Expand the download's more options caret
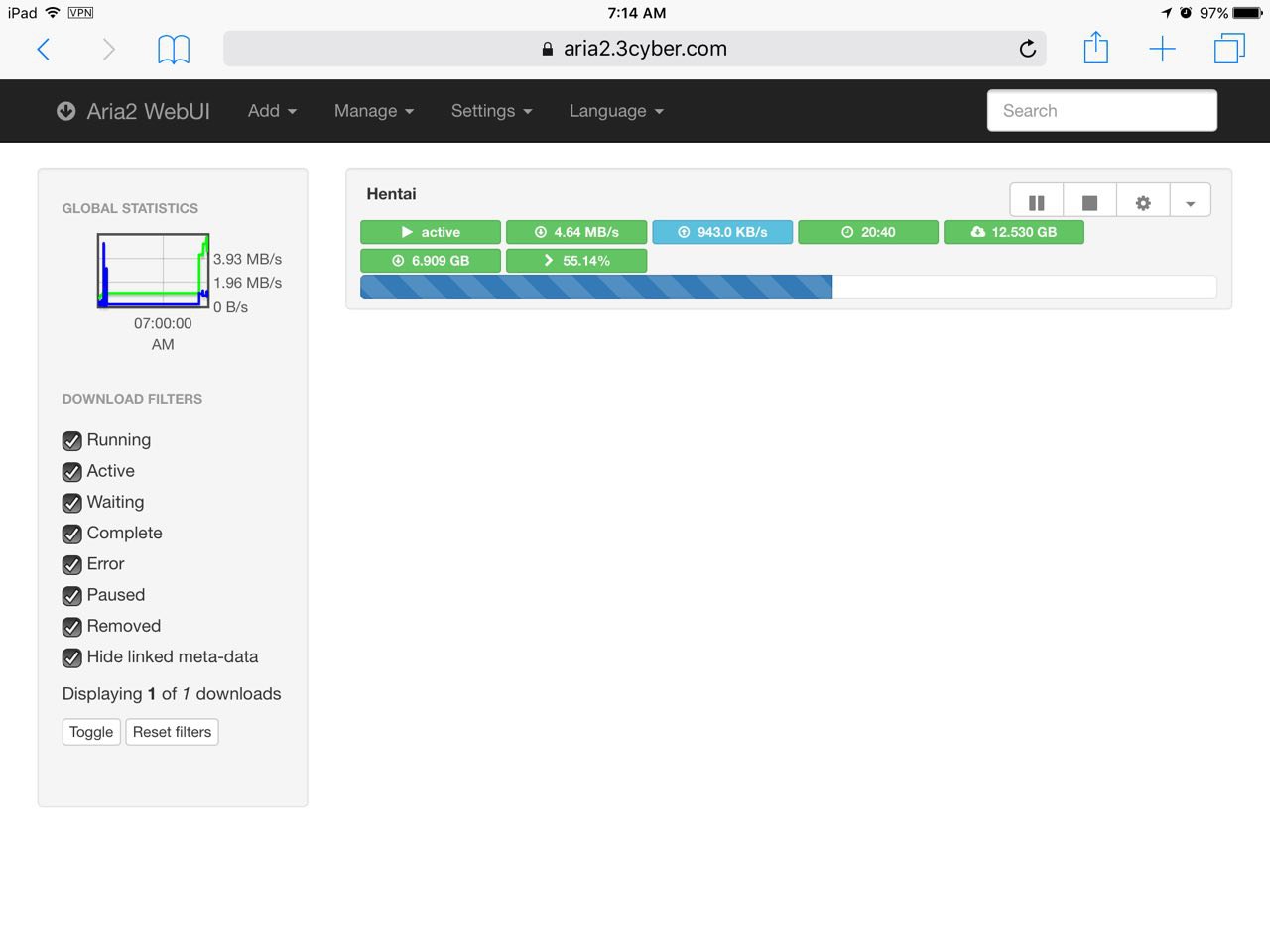Image resolution: width=1270 pixels, height=952 pixels. (1190, 202)
